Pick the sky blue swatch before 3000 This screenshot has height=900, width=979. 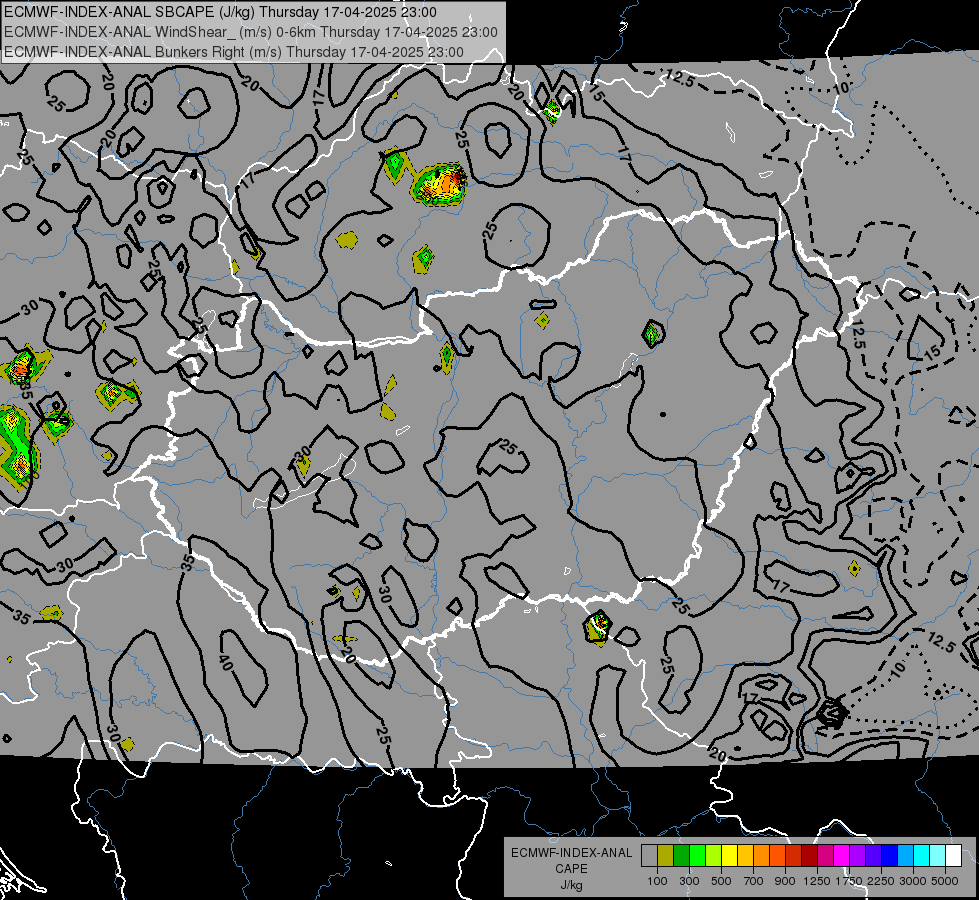905,856
